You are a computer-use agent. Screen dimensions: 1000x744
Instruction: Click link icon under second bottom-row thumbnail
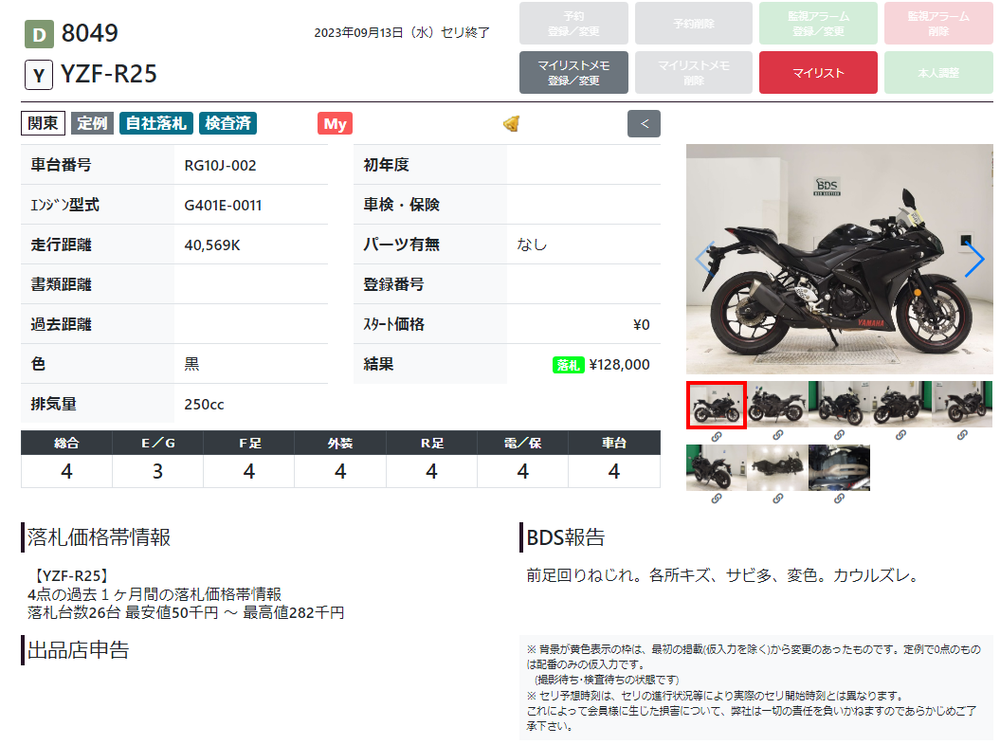pyautogui.click(x=777, y=499)
